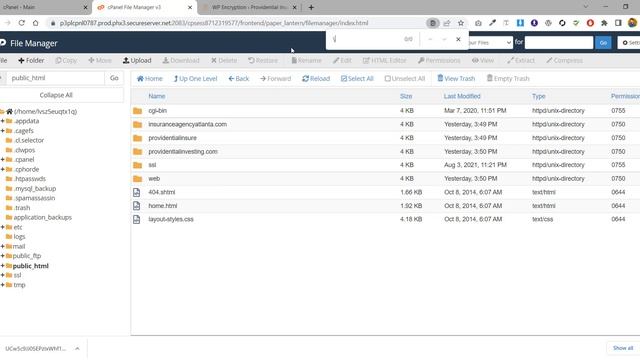
Task: Click the Restore toolbar button
Action: pos(263,60)
